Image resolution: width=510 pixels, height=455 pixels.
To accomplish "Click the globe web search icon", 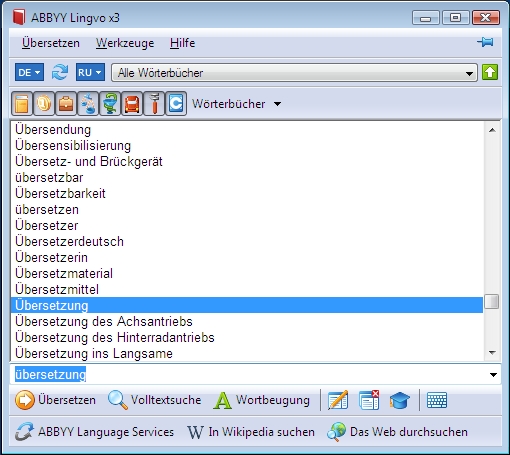I will coord(336,432).
